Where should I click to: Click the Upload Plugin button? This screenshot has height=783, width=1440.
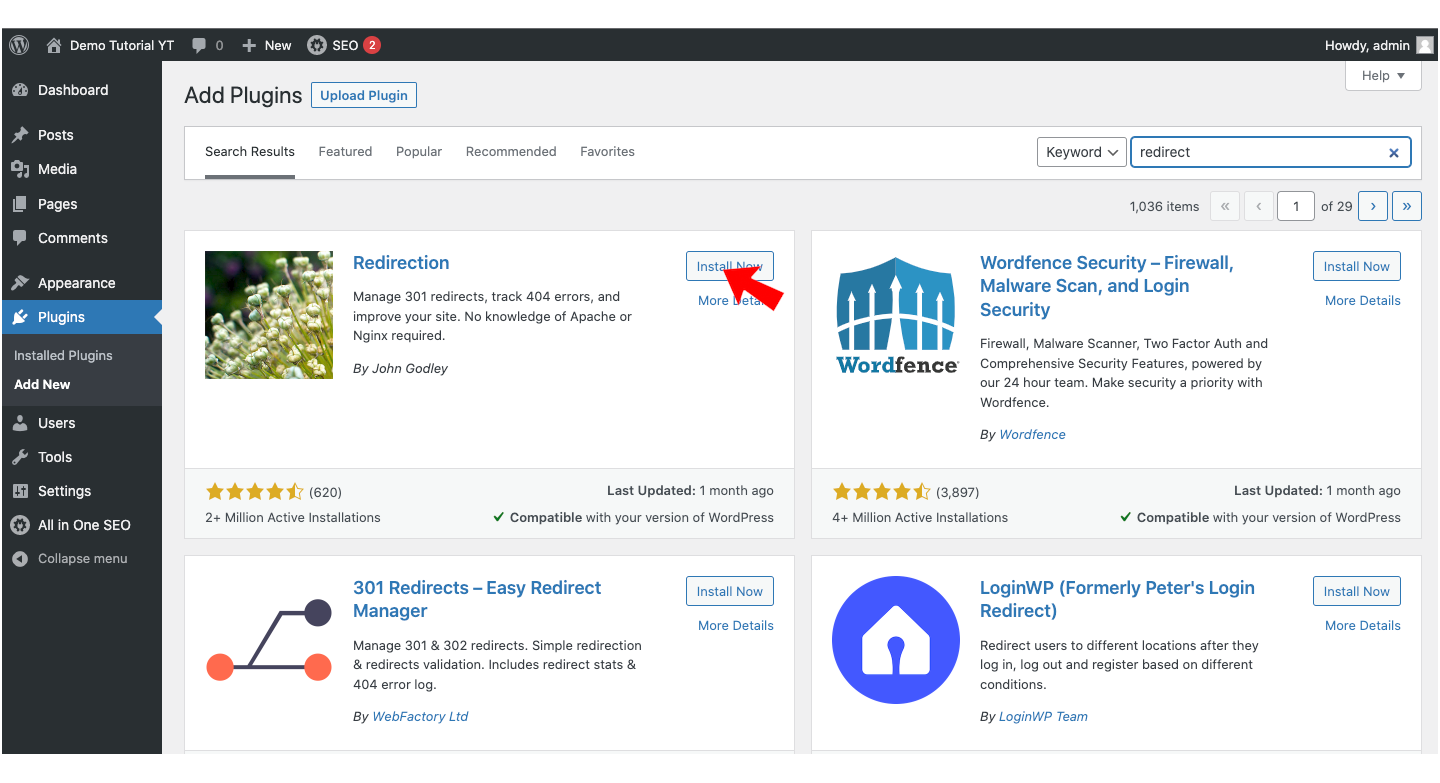363,94
